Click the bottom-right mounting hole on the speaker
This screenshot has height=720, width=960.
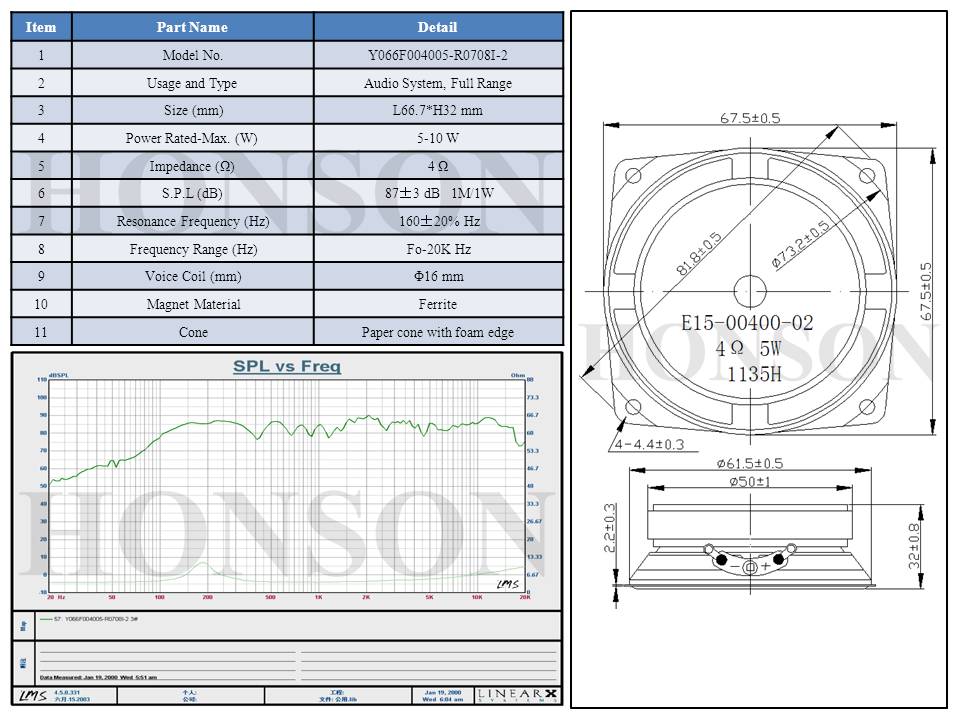click(865, 407)
